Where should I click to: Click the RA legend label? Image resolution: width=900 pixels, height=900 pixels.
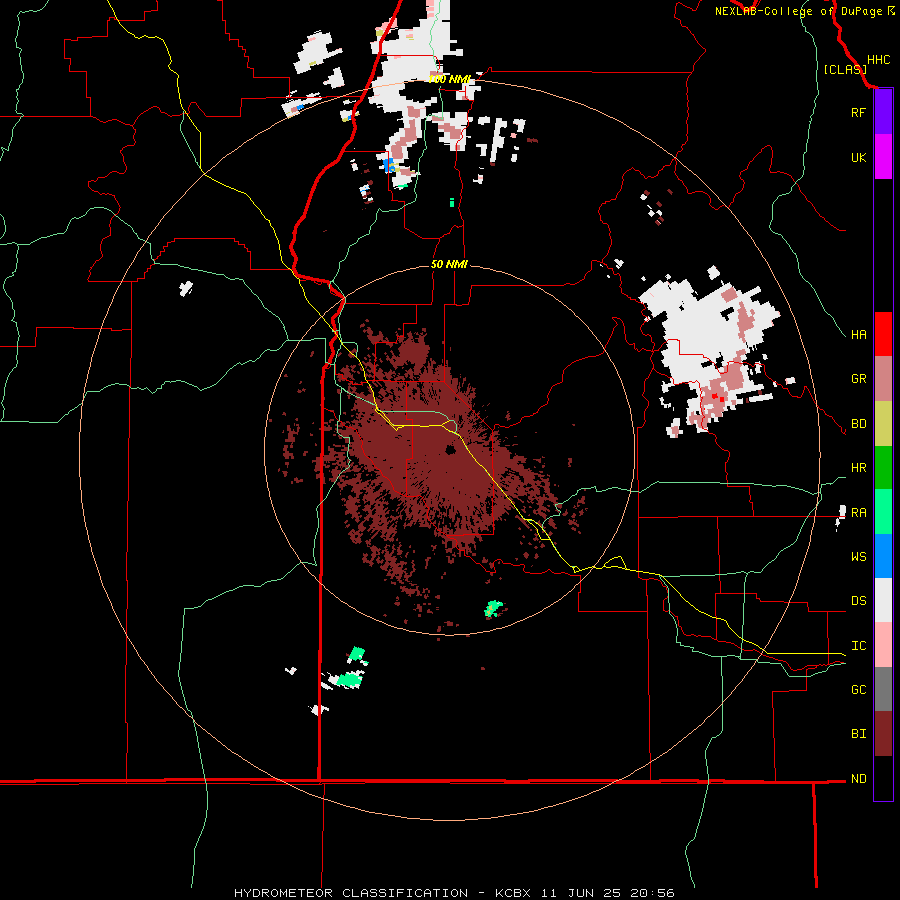pyautogui.click(x=858, y=513)
